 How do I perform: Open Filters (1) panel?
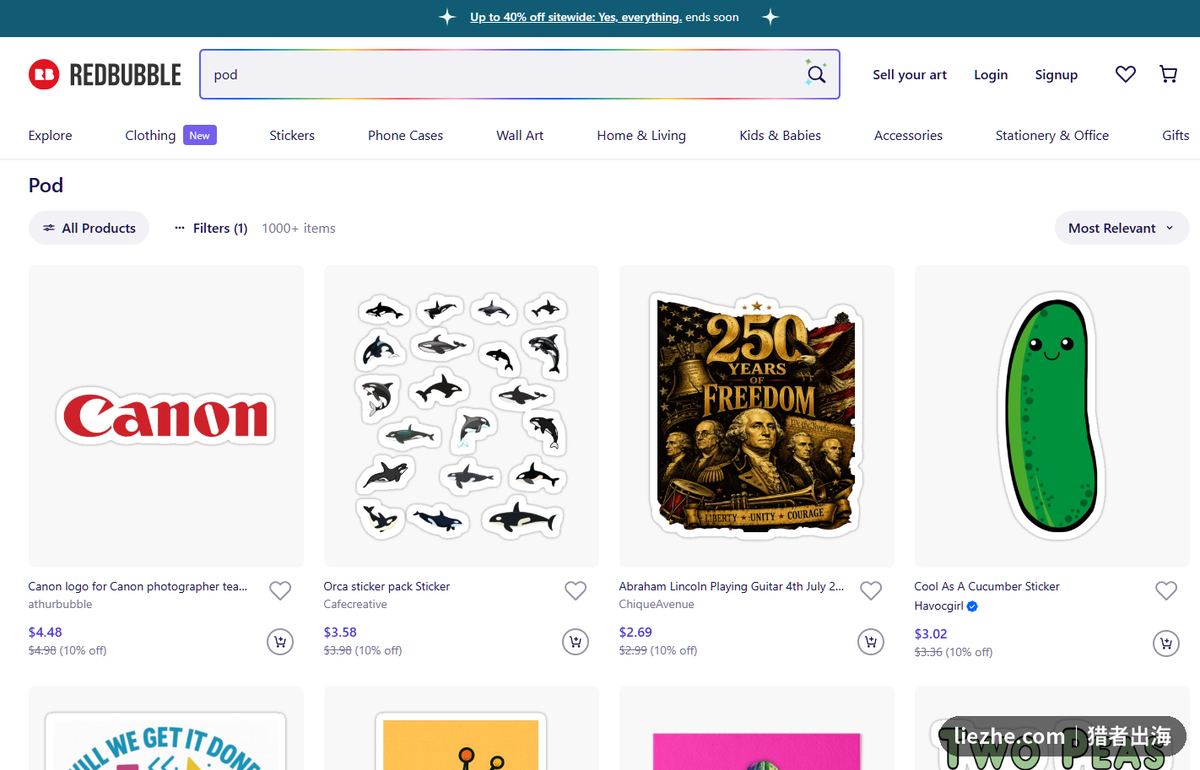tap(211, 228)
